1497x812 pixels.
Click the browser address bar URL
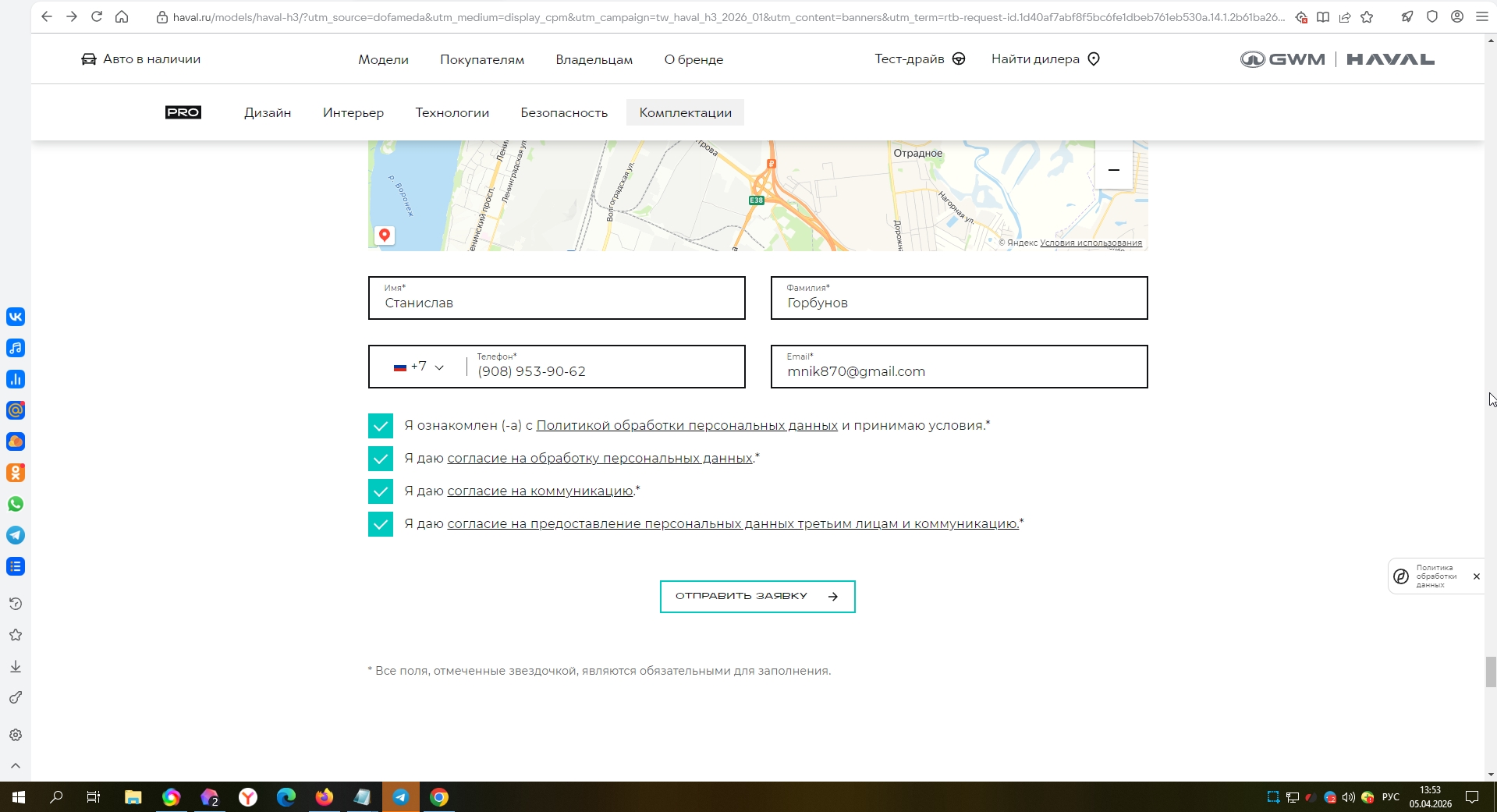[x=729, y=17]
